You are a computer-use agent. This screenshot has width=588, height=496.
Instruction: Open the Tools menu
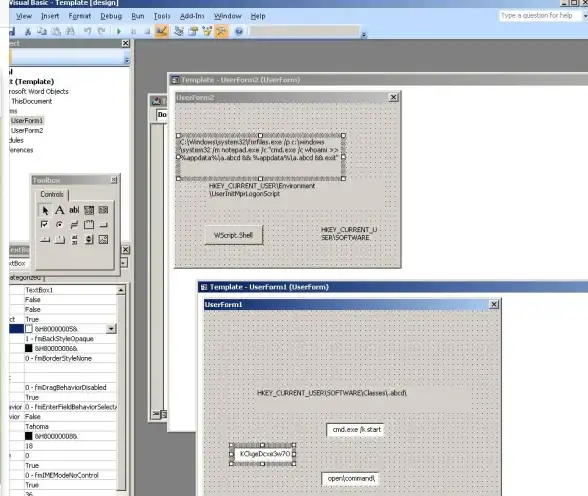pos(162,16)
